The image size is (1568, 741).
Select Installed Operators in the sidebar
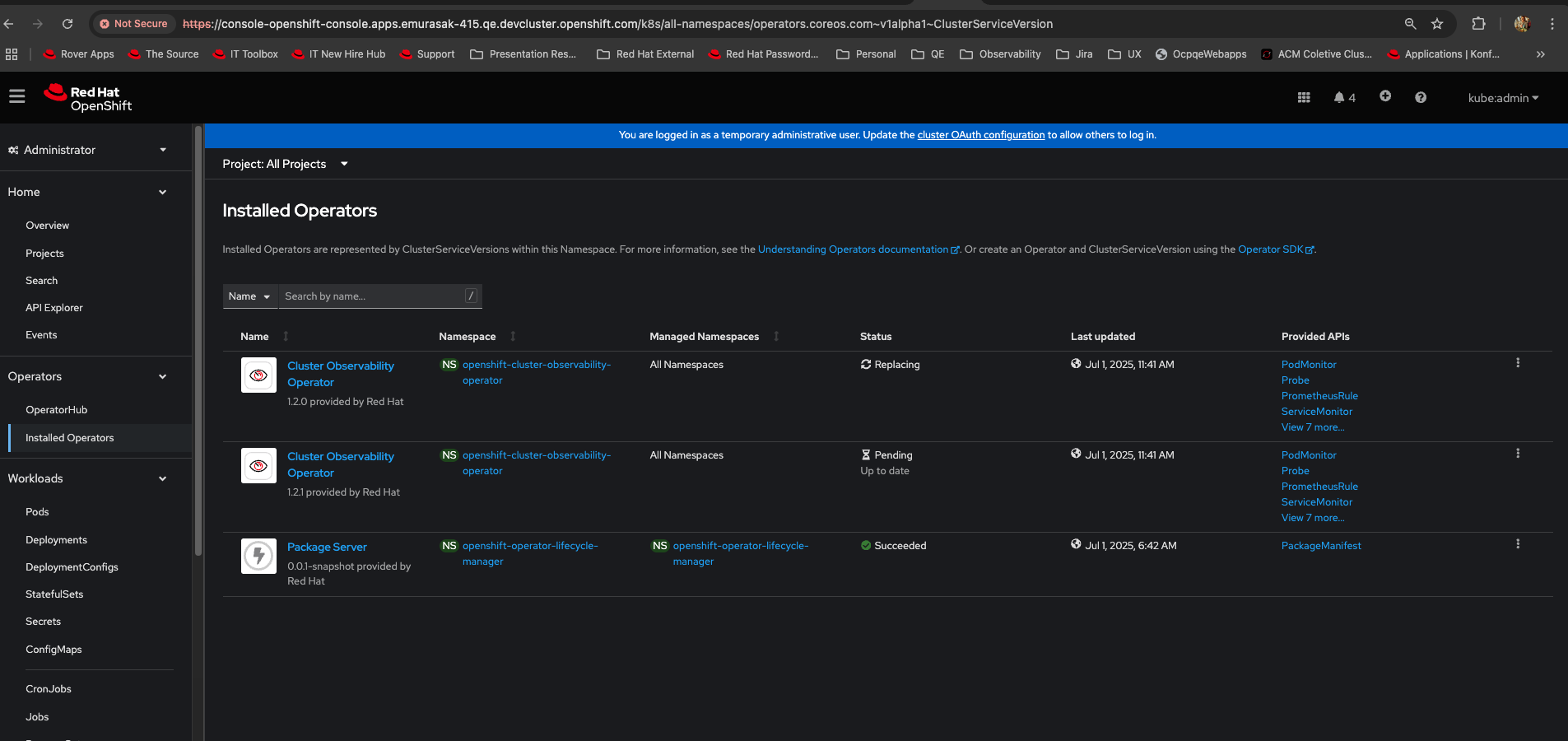(x=69, y=438)
